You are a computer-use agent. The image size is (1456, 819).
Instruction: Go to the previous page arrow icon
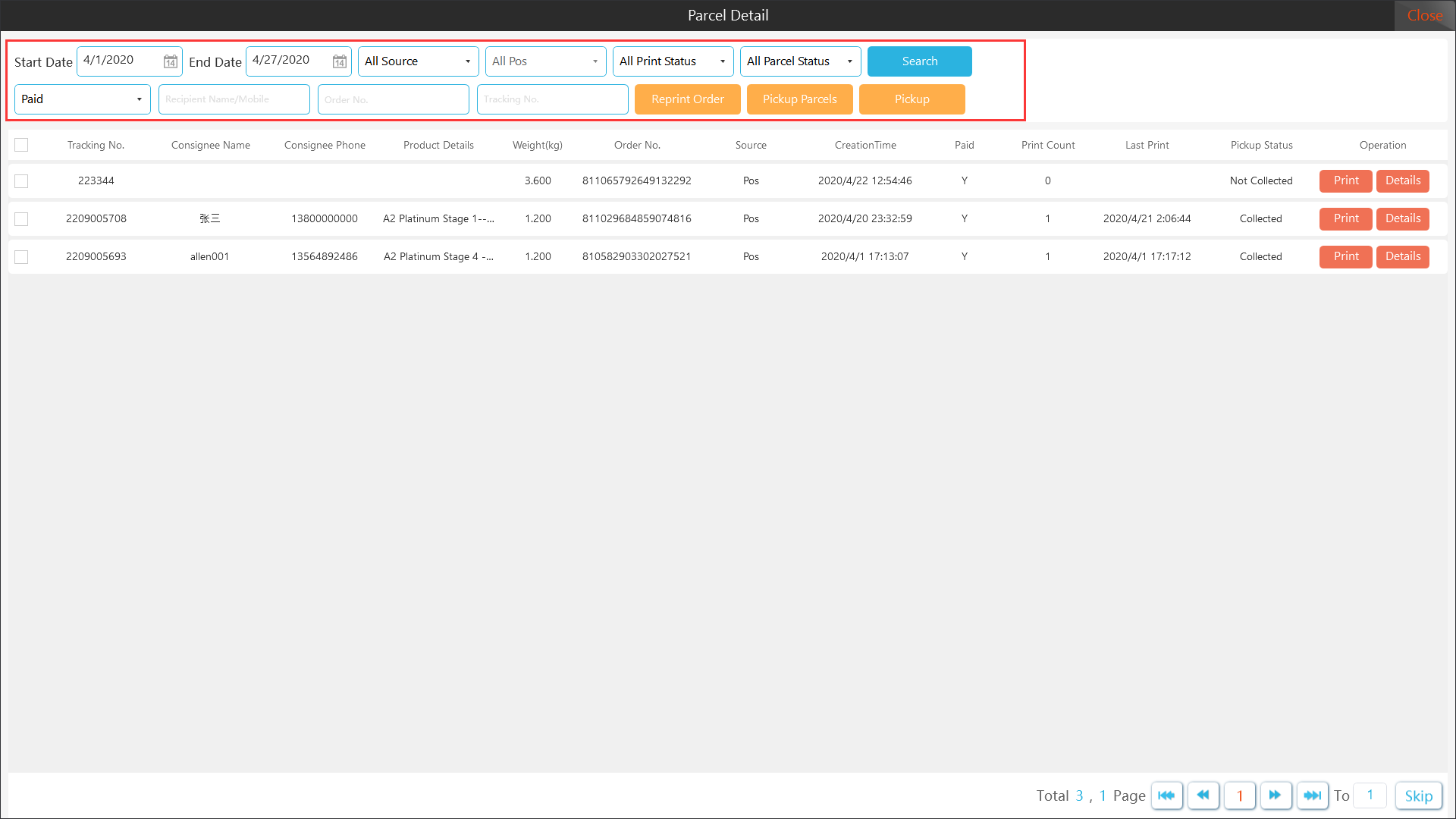(1203, 795)
